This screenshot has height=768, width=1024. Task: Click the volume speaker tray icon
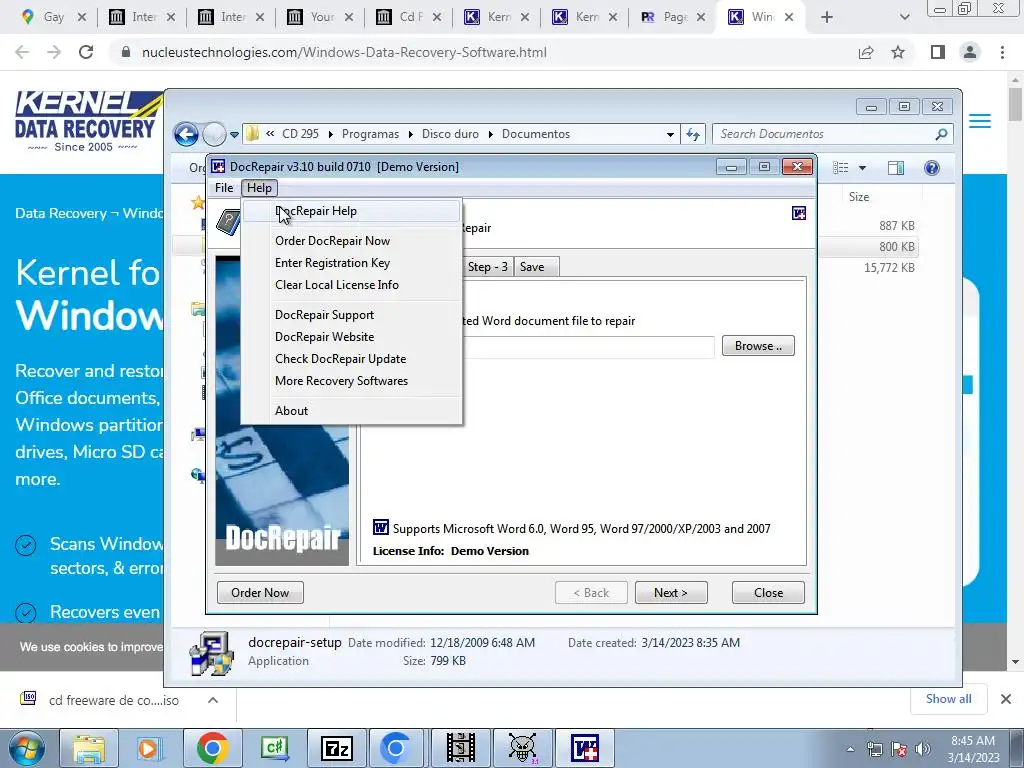click(922, 749)
